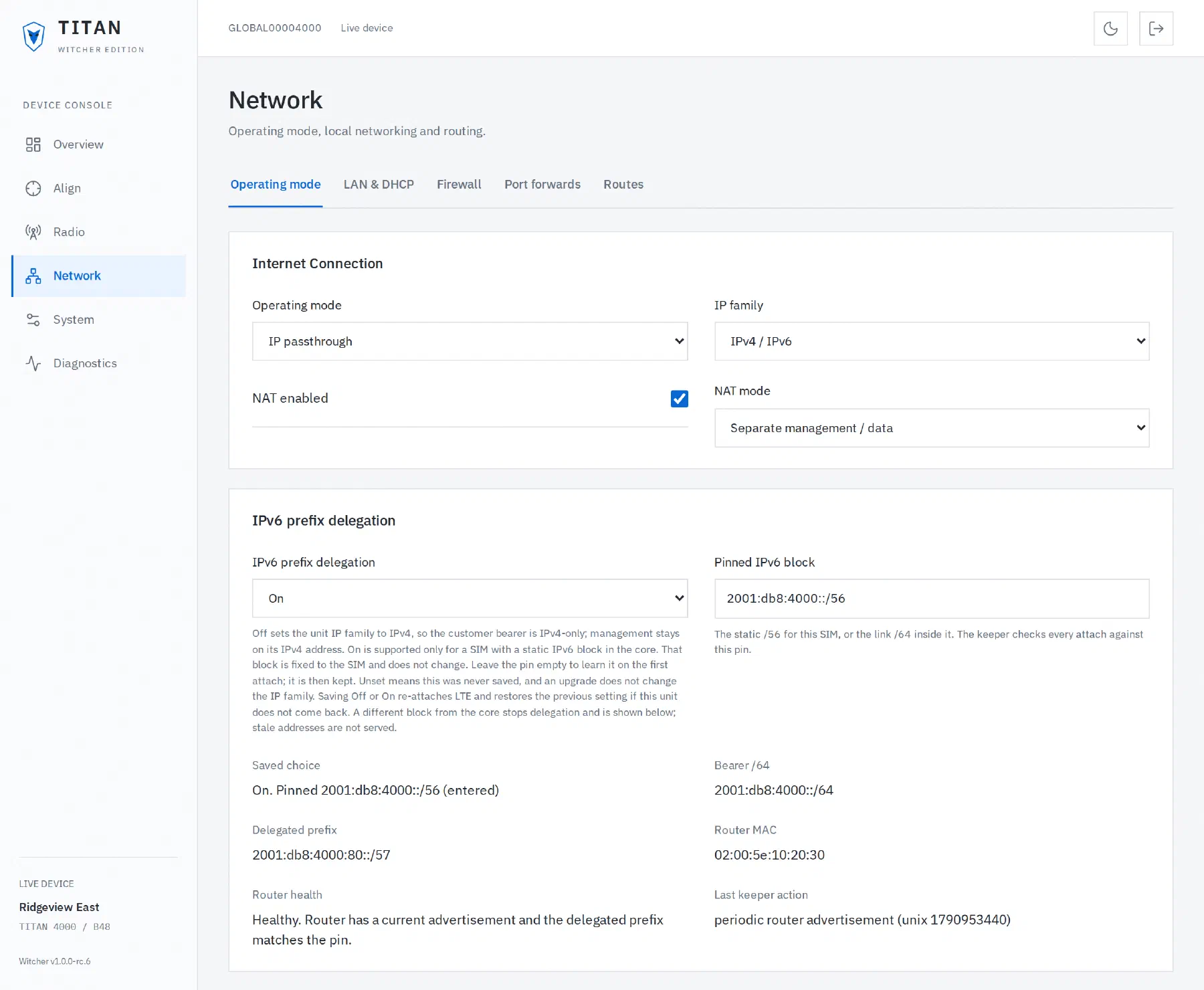Viewport: 1204px width, 990px height.
Task: Click the saved choice 'On. Pinned' text
Action: tap(375, 790)
